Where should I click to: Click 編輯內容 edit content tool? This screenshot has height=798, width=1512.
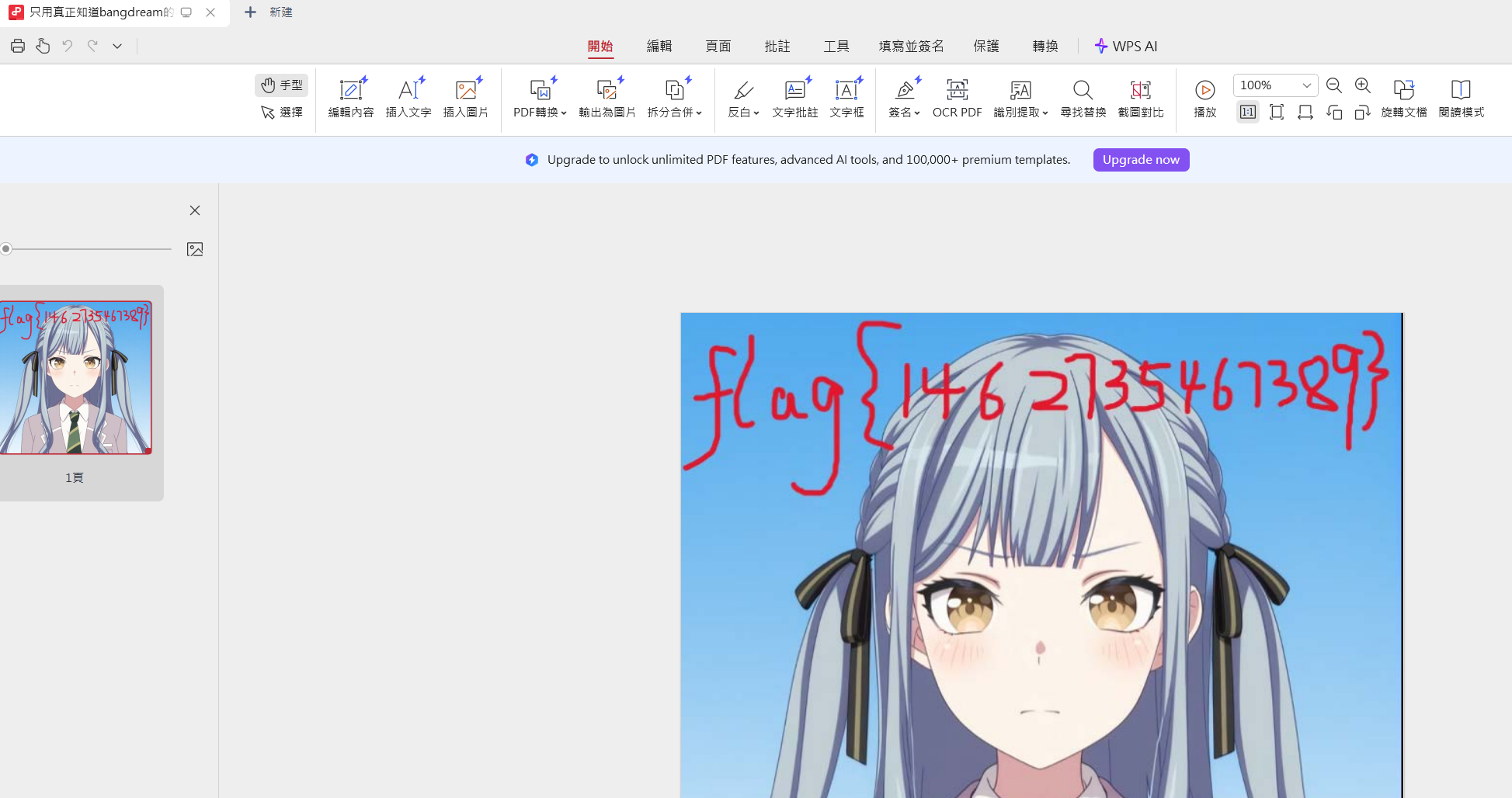coord(351,98)
